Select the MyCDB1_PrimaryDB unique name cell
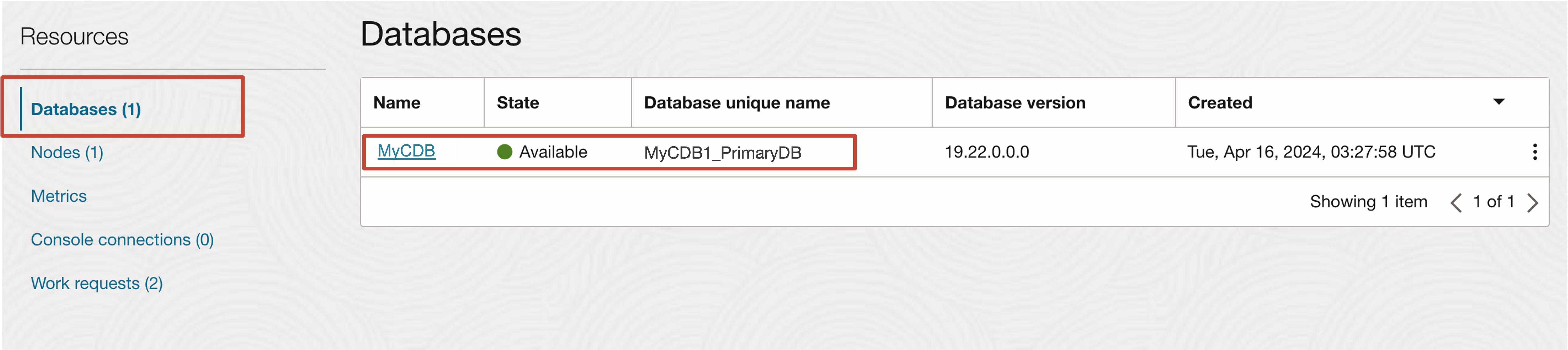Viewport: 1568px width, 350px height. point(723,152)
